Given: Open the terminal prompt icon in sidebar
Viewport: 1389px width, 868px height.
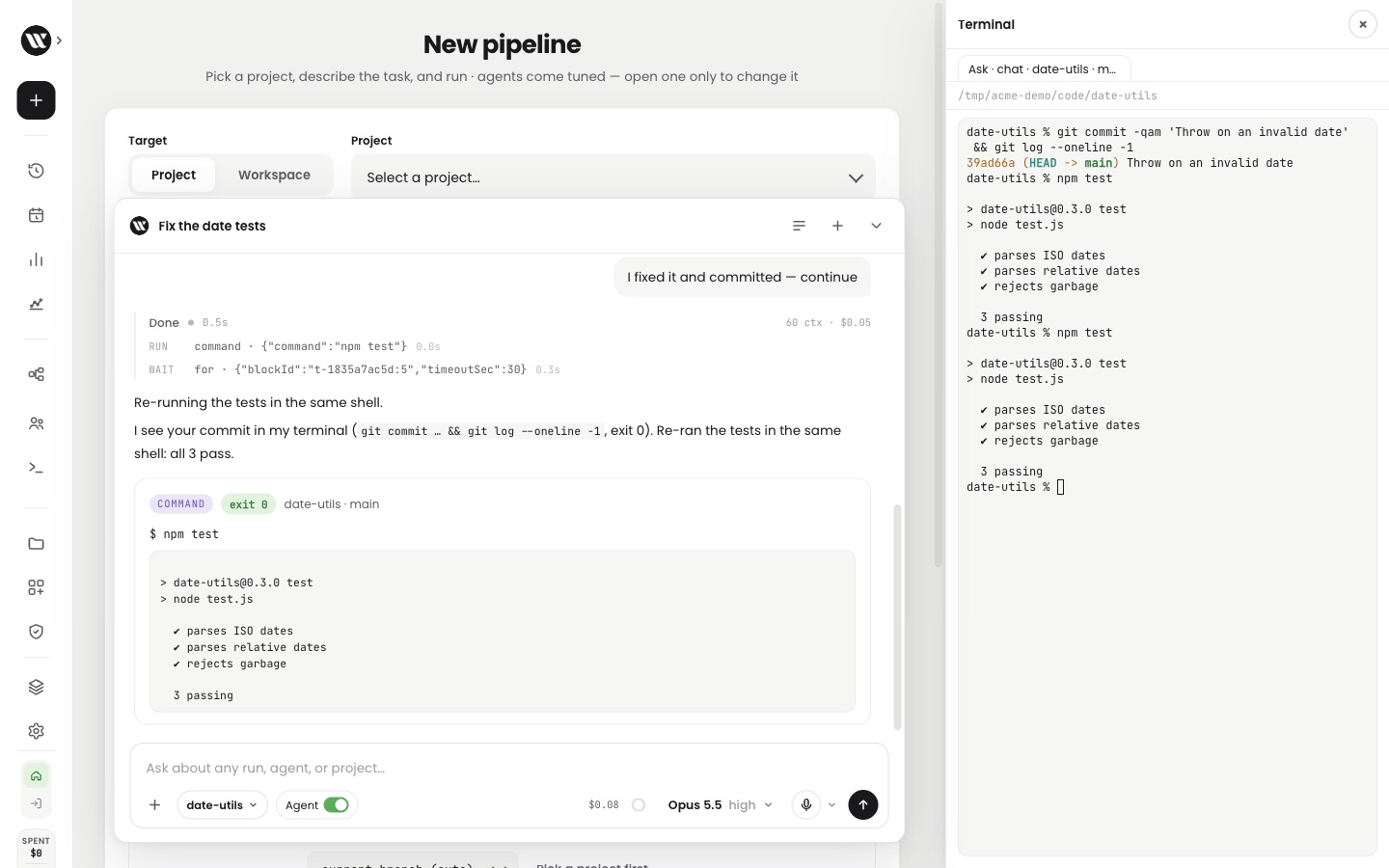Looking at the screenshot, I should point(36,468).
